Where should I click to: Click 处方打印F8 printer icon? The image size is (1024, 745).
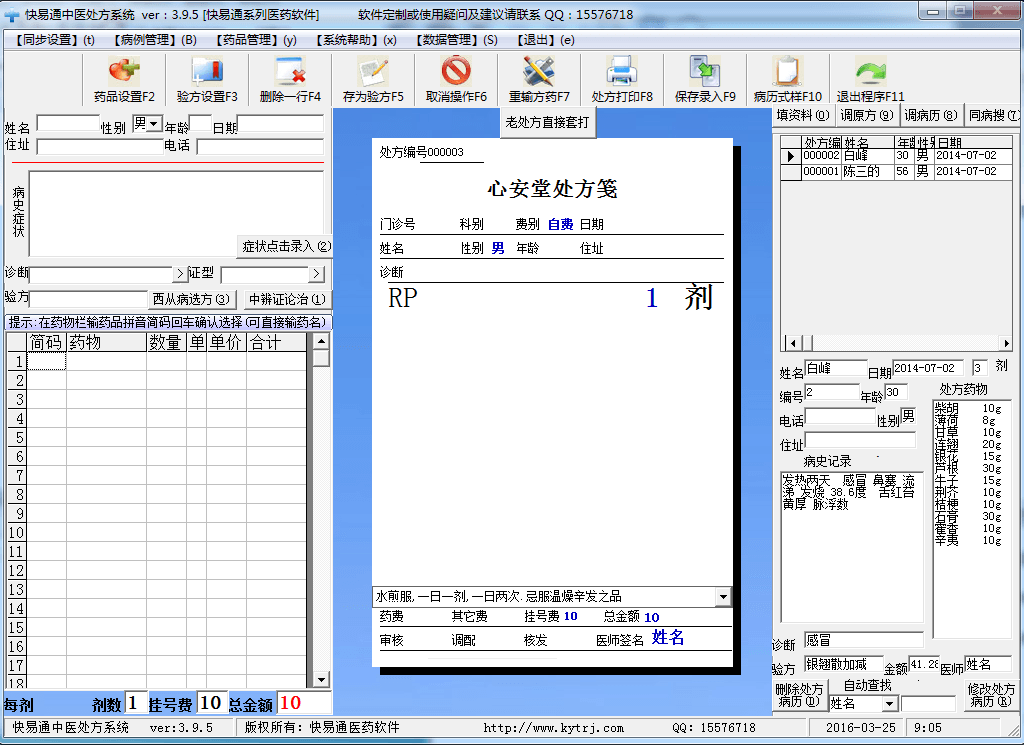[622, 79]
